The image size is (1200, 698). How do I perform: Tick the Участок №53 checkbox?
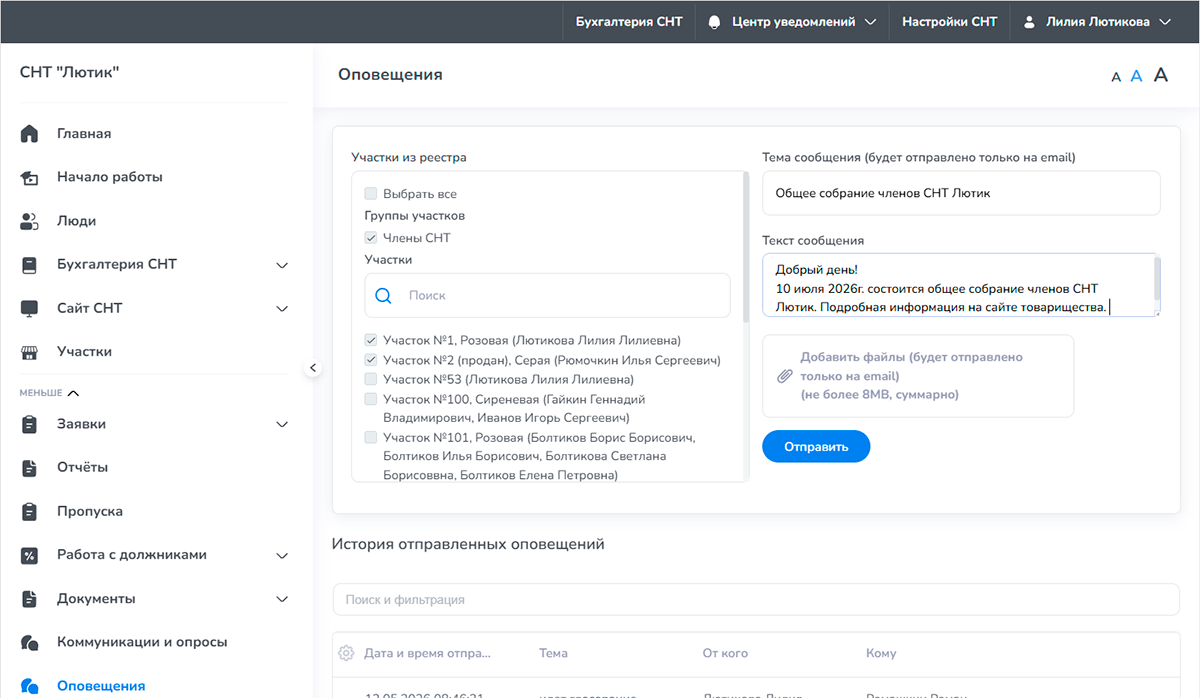coord(371,379)
